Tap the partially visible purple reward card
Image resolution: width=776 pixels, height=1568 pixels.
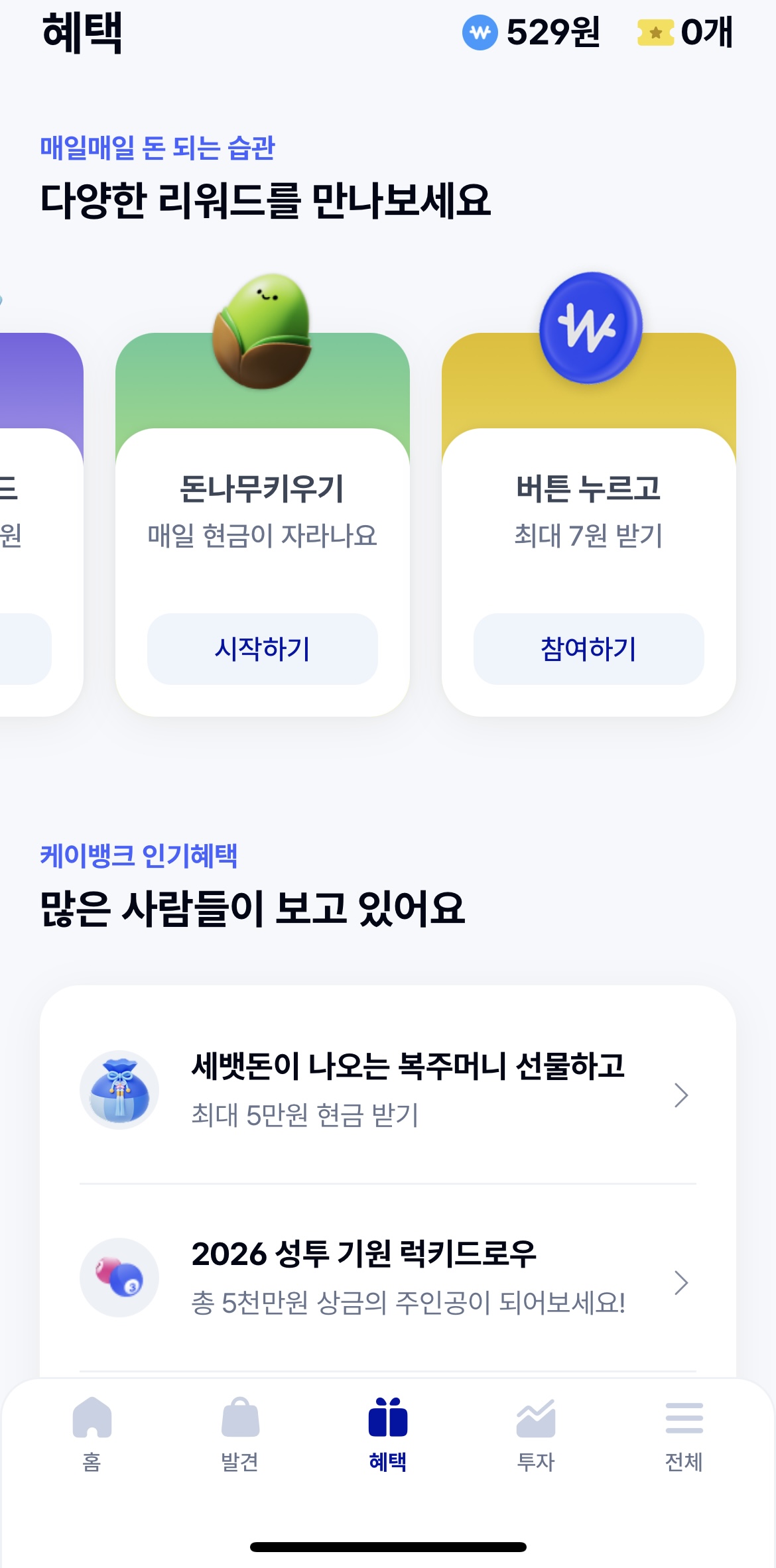[41, 524]
